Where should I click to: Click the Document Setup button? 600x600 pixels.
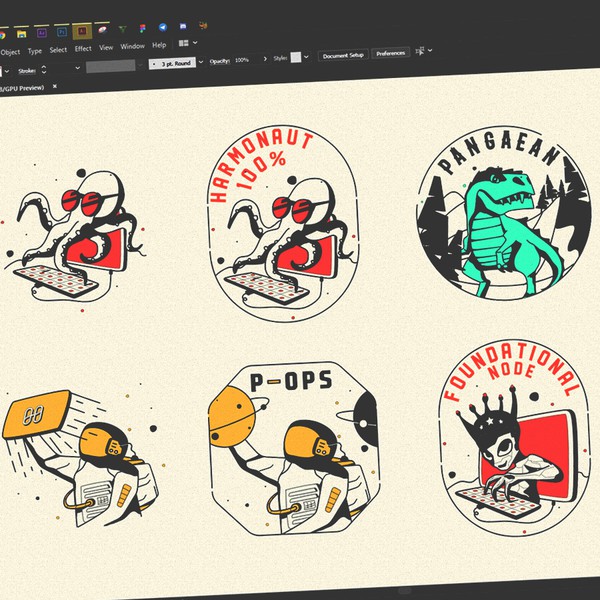[343, 55]
